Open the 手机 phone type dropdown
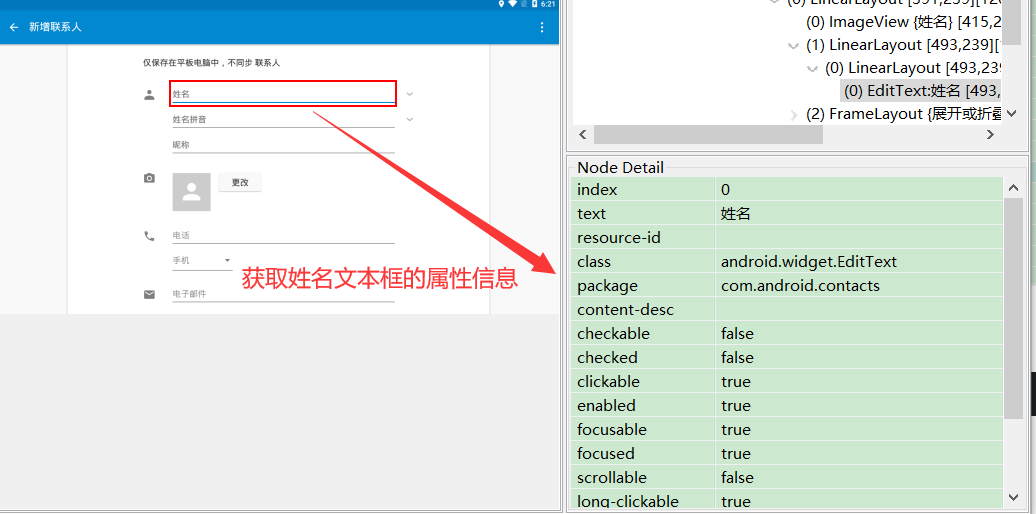This screenshot has height=514, width=1036. click(202, 260)
